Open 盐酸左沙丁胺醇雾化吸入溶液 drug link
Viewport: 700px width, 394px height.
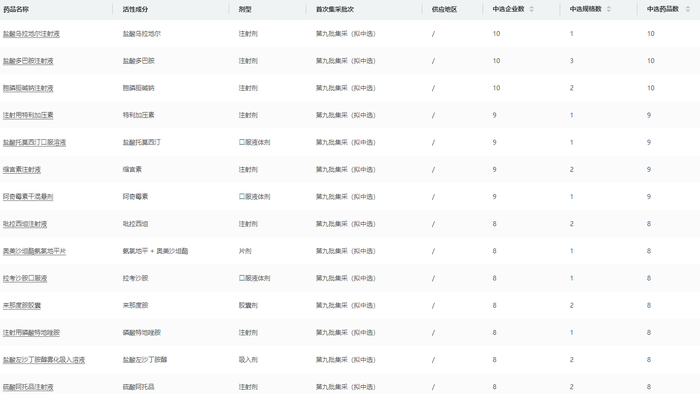(44, 360)
